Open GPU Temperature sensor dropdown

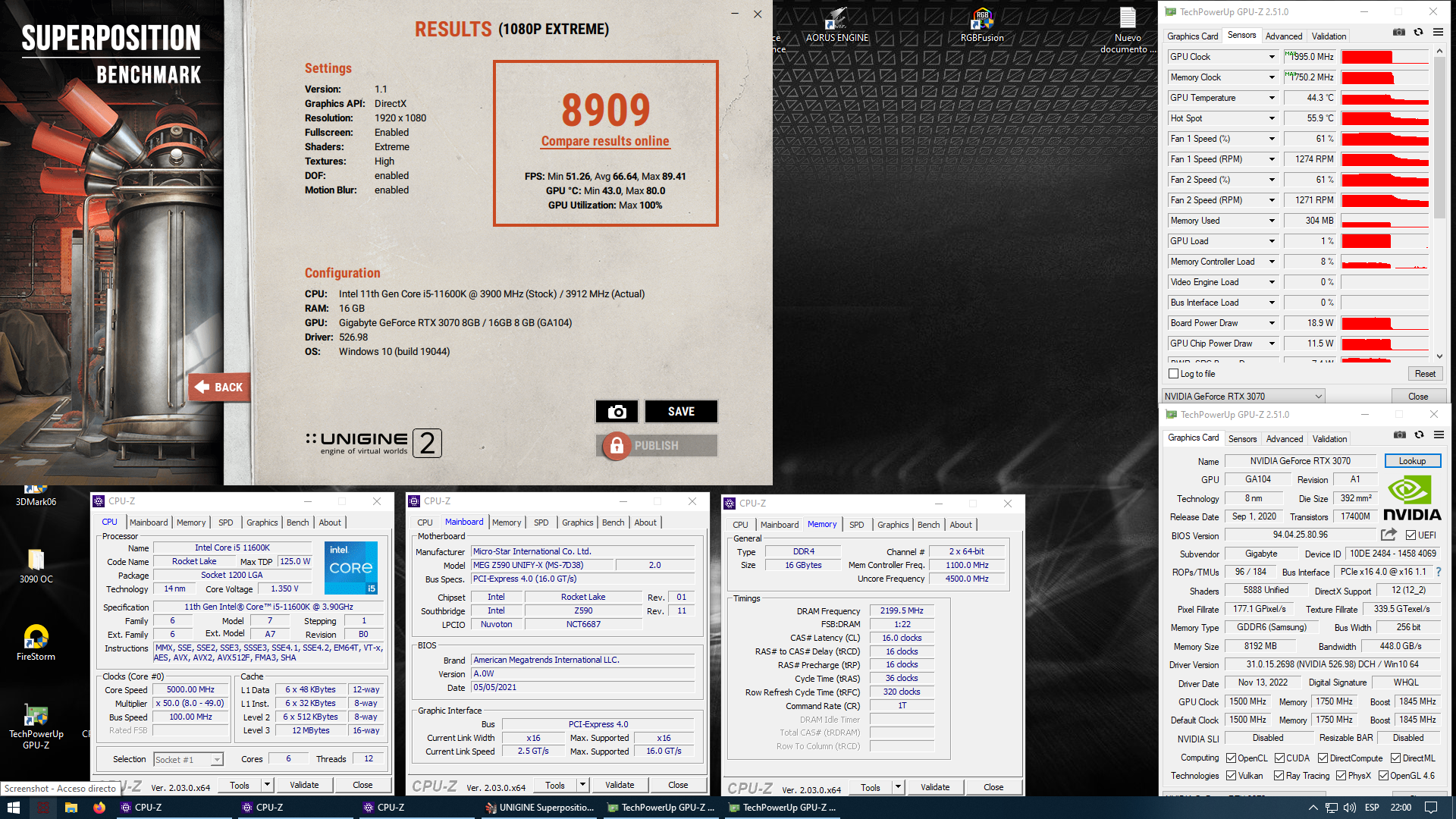pyautogui.click(x=1272, y=98)
